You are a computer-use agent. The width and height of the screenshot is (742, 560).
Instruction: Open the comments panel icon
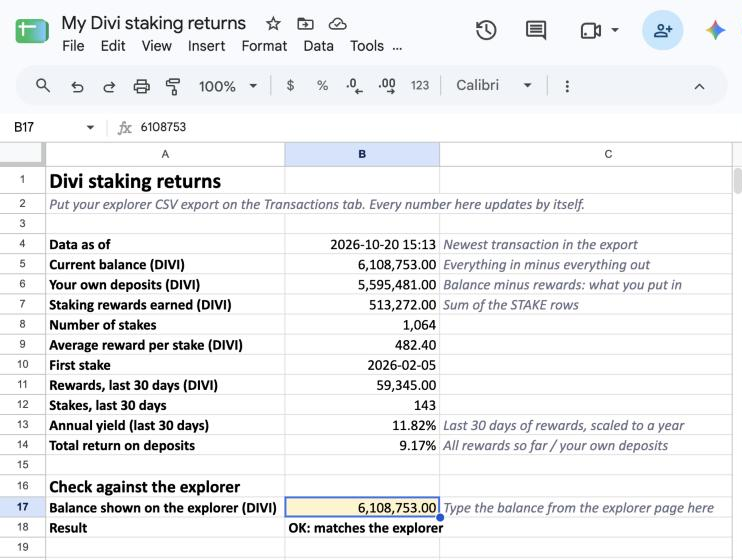coord(536,30)
